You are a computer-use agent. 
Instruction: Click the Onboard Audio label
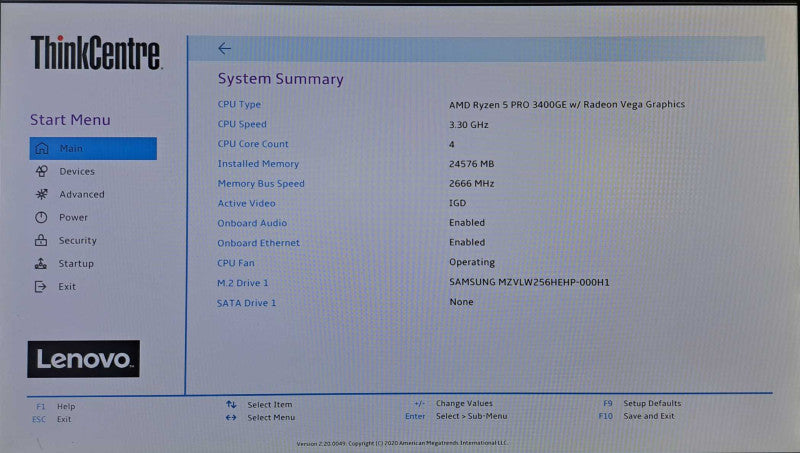[252, 223]
